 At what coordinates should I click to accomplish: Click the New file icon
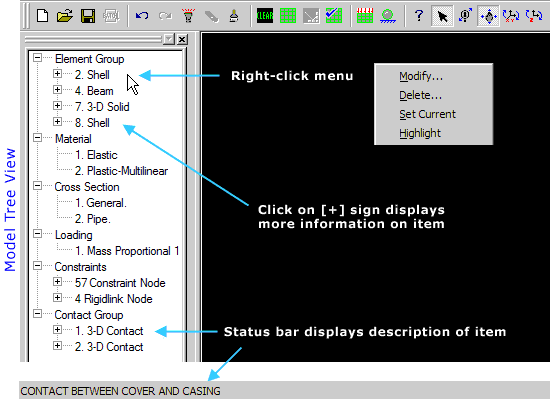[x=42, y=16]
